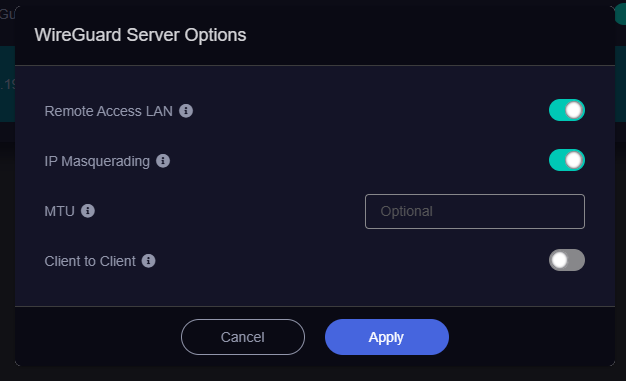This screenshot has width=626, height=381.
Task: Click the info icon next to MTU
Action: pos(88,211)
